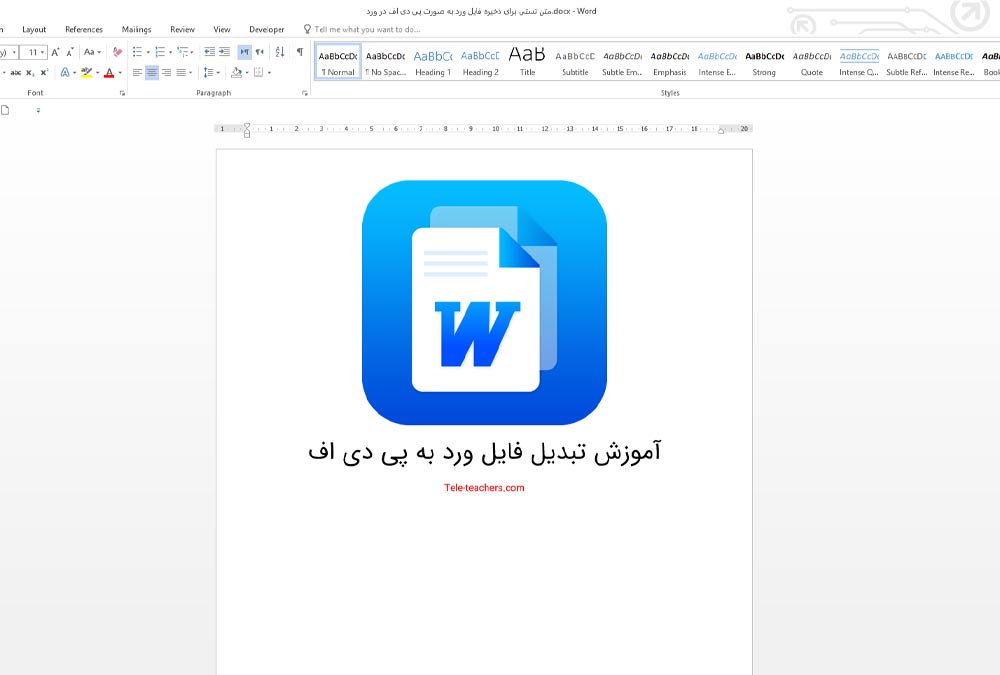Viewport: 1000px width, 675px height.
Task: Expand the font color dropdown arrow
Action: (119, 73)
